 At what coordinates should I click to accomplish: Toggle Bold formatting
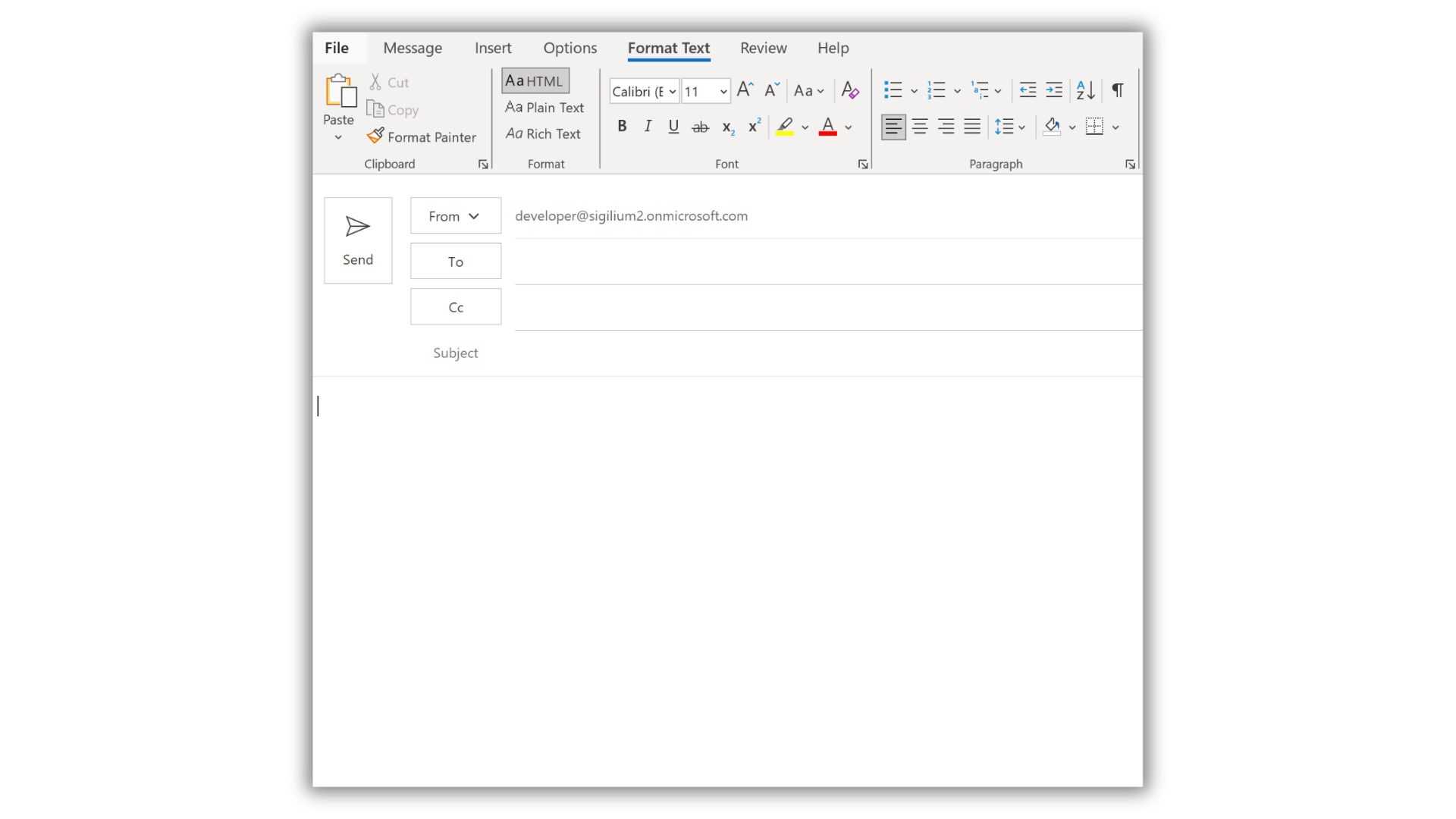pos(622,127)
